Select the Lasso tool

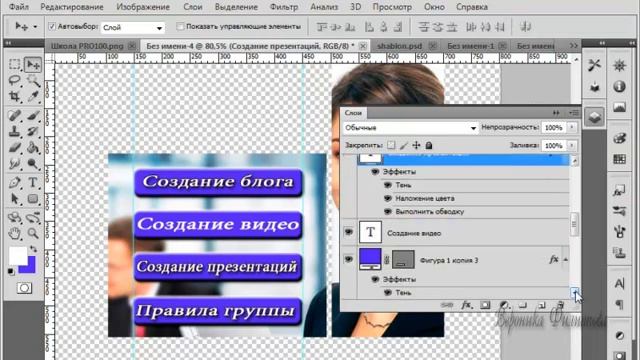(15, 80)
